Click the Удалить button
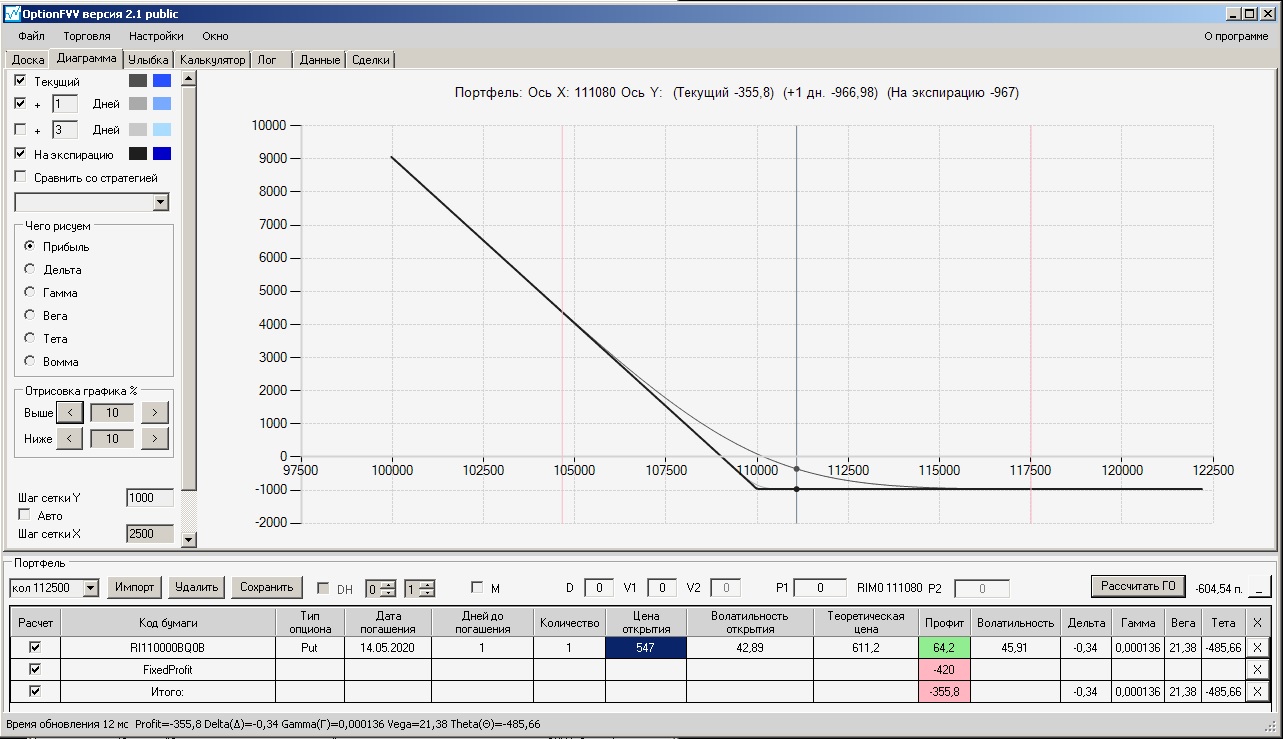 [x=196, y=587]
